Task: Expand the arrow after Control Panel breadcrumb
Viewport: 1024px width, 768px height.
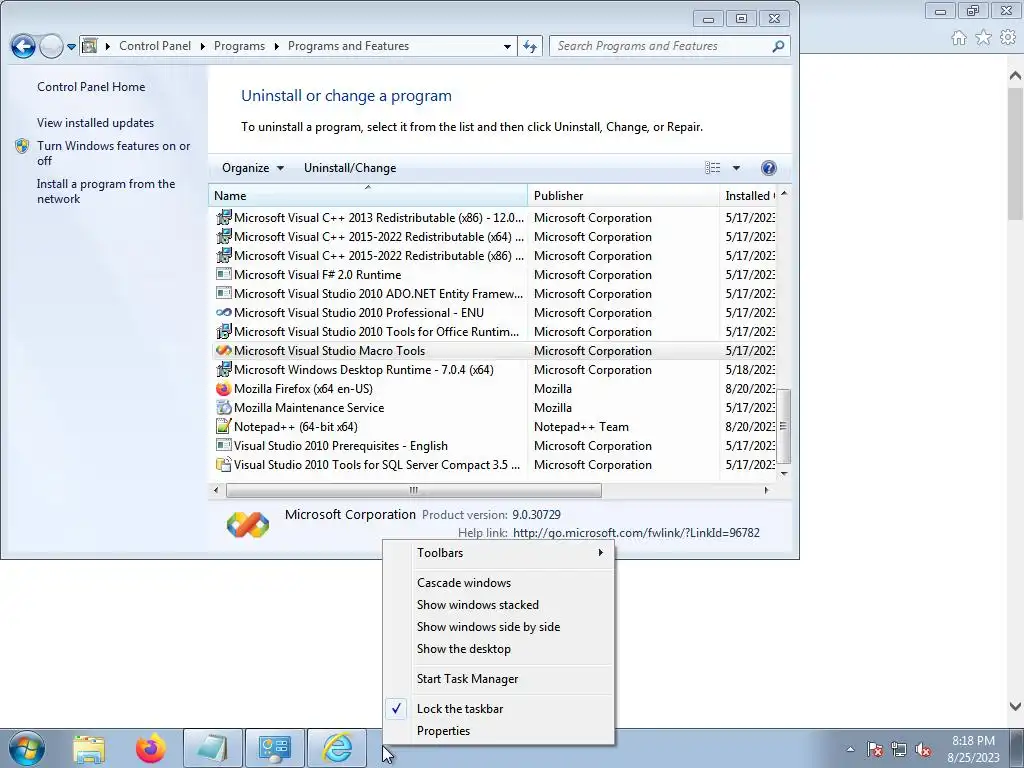Action: point(202,46)
